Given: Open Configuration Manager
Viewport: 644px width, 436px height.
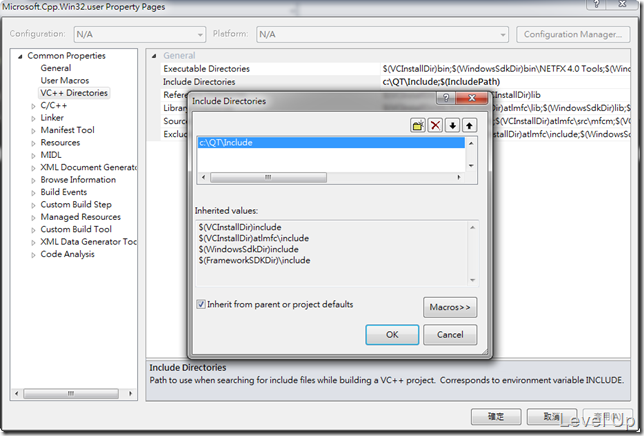Looking at the screenshot, I should click(573, 34).
